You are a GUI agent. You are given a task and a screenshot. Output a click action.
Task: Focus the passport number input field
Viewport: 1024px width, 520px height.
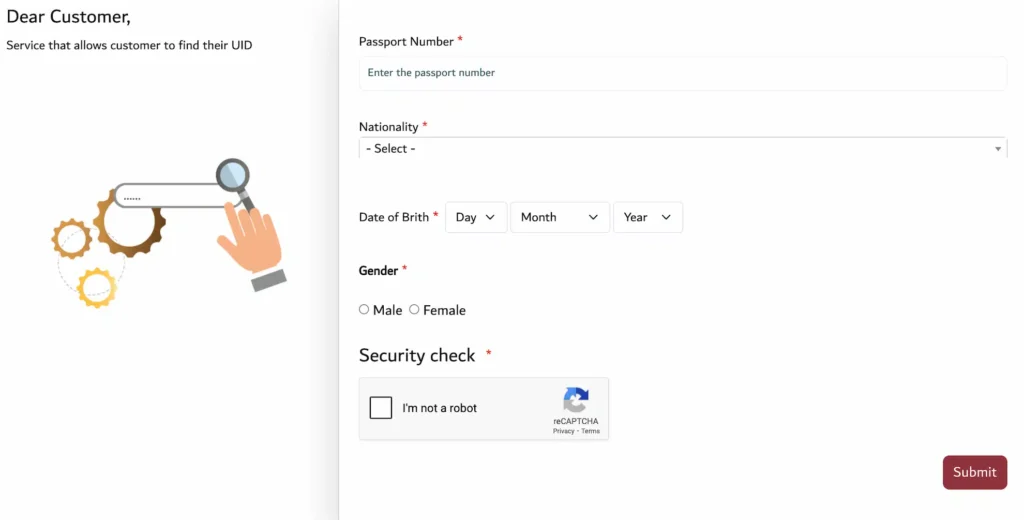pyautogui.click(x=682, y=73)
